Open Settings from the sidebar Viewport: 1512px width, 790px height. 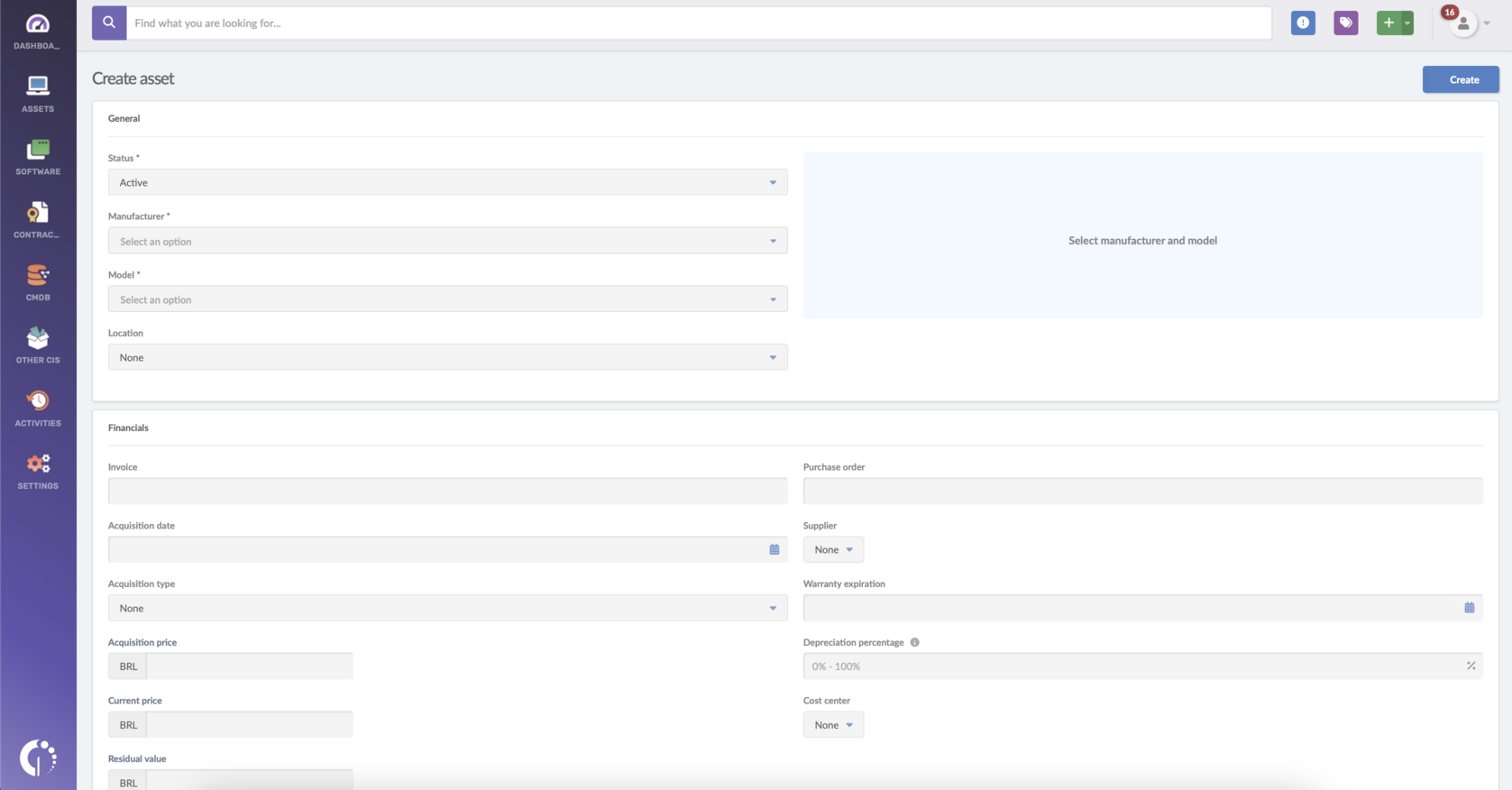pyautogui.click(x=37, y=471)
